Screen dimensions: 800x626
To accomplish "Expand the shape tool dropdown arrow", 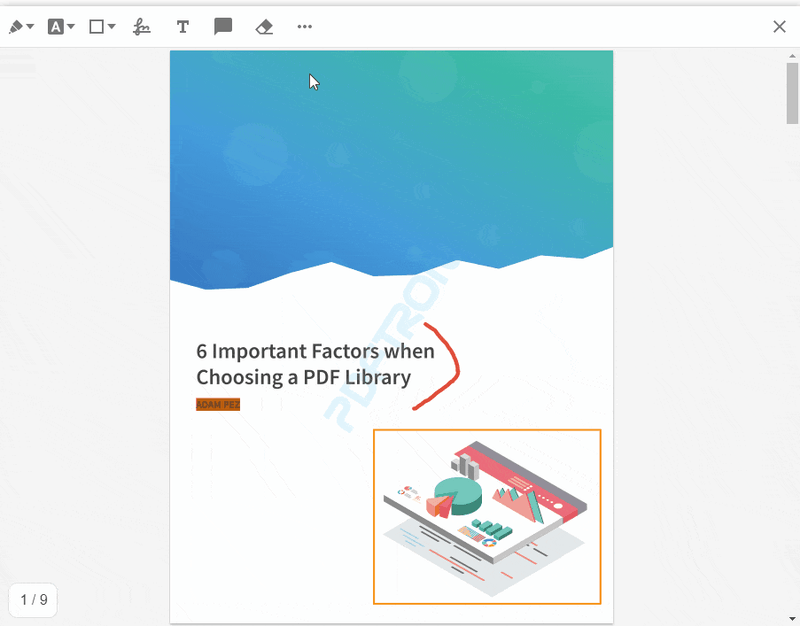I will (x=112, y=27).
